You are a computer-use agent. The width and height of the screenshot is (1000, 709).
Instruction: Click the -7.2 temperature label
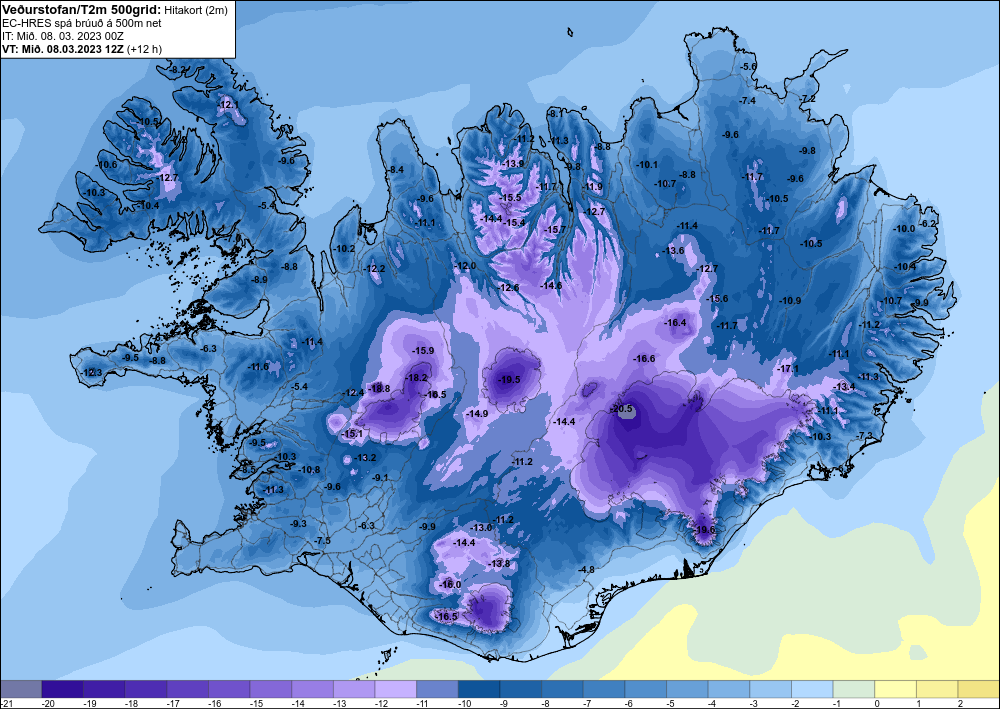click(808, 98)
